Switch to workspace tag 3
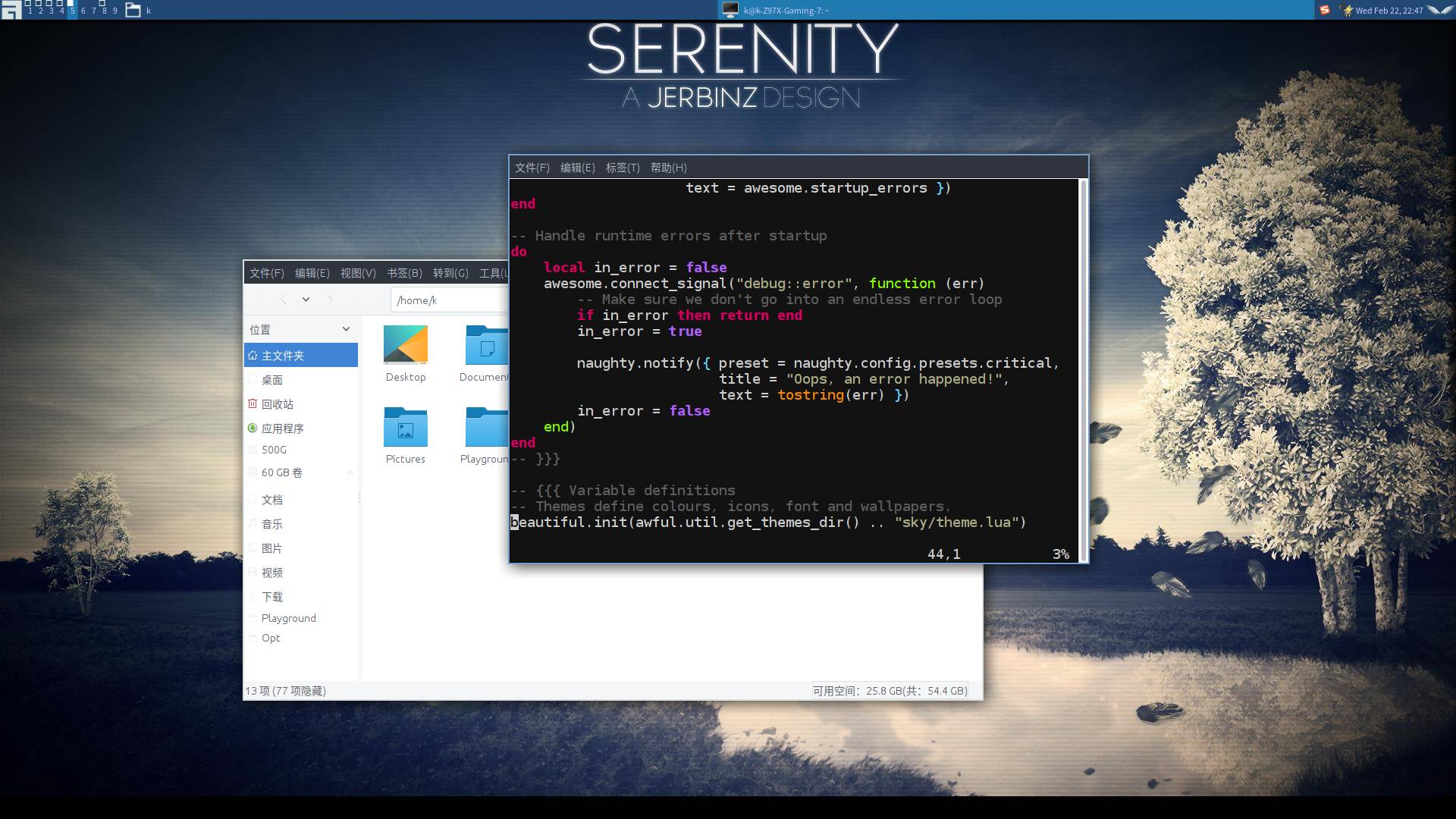Image resolution: width=1456 pixels, height=819 pixels. click(x=51, y=10)
